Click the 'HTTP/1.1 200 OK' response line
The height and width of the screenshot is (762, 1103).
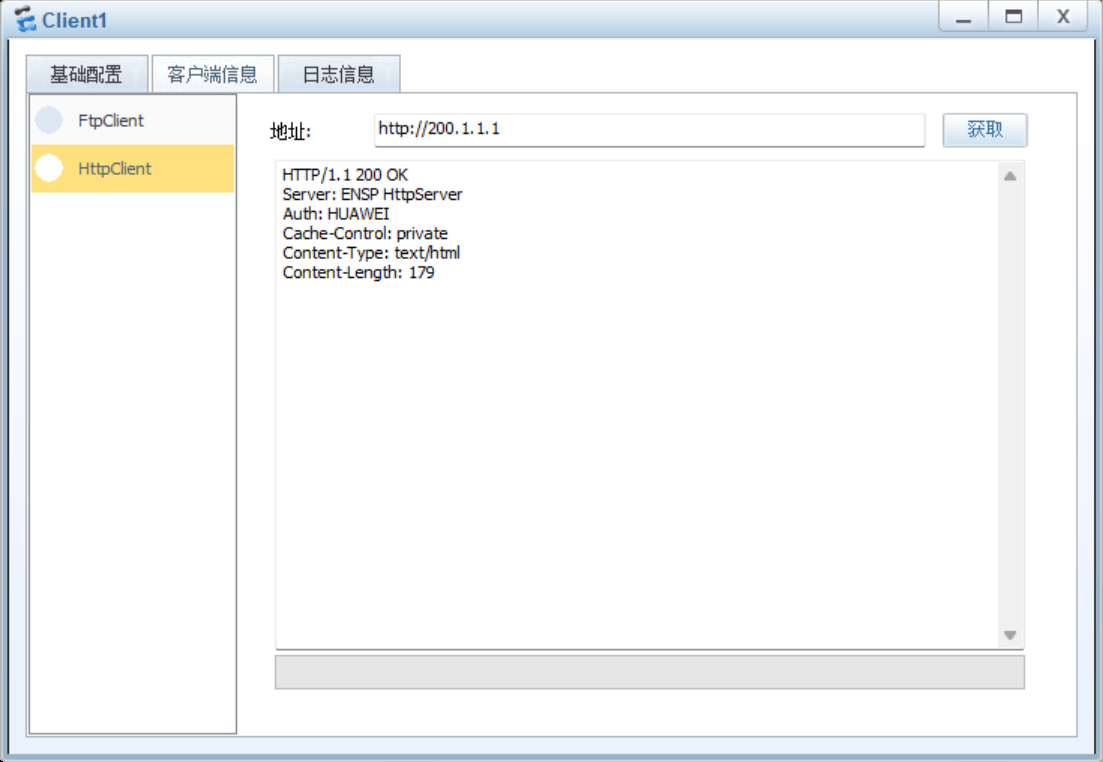point(345,174)
